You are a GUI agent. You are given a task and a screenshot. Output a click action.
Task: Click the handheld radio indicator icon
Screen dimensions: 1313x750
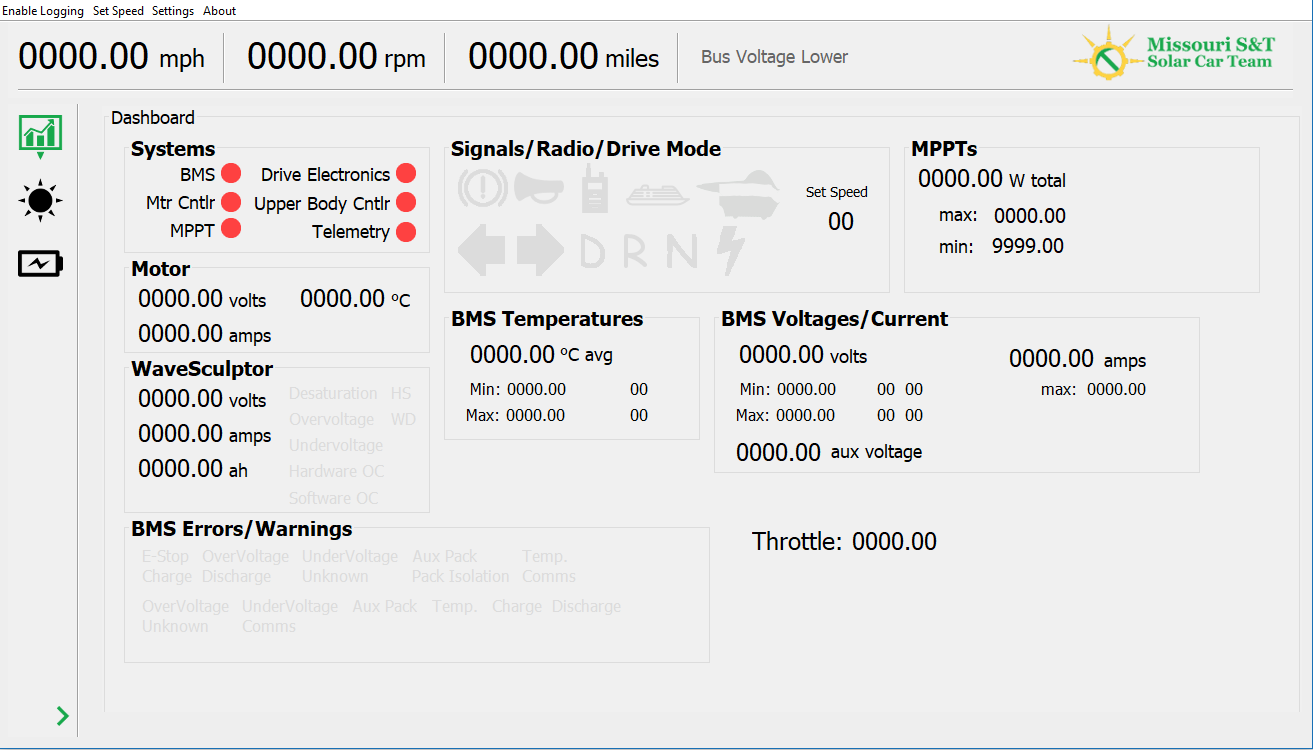[595, 188]
